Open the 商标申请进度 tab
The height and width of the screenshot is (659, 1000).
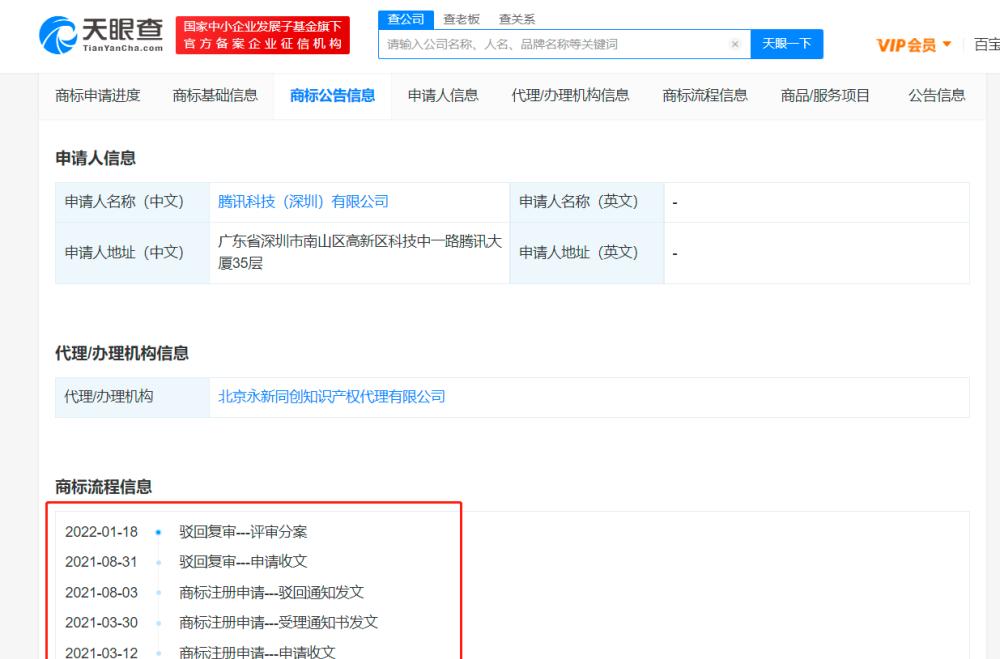click(x=98, y=96)
